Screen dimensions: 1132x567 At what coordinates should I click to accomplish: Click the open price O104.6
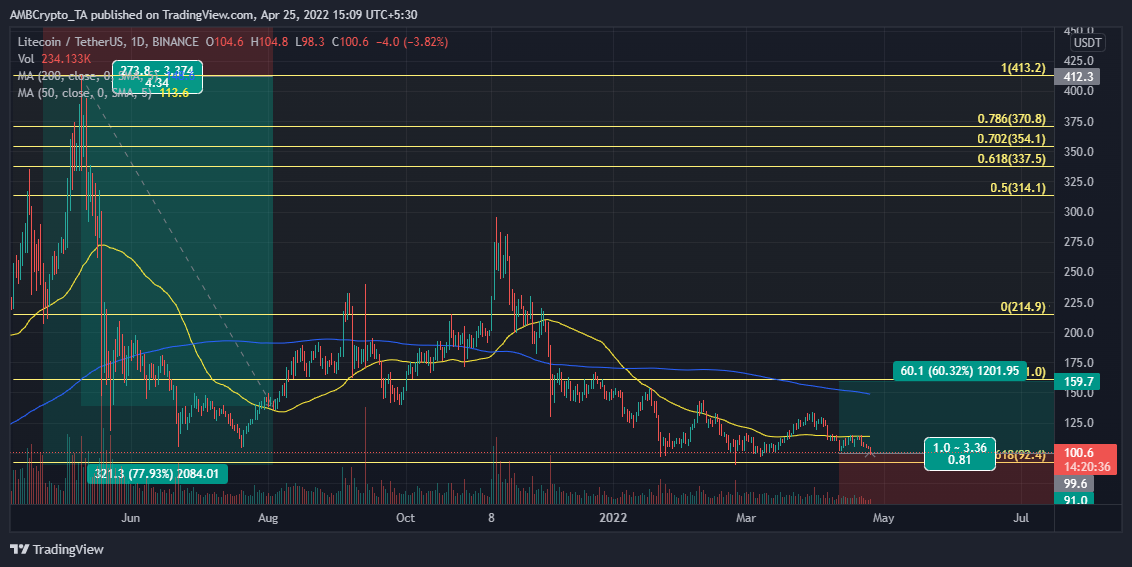point(225,42)
